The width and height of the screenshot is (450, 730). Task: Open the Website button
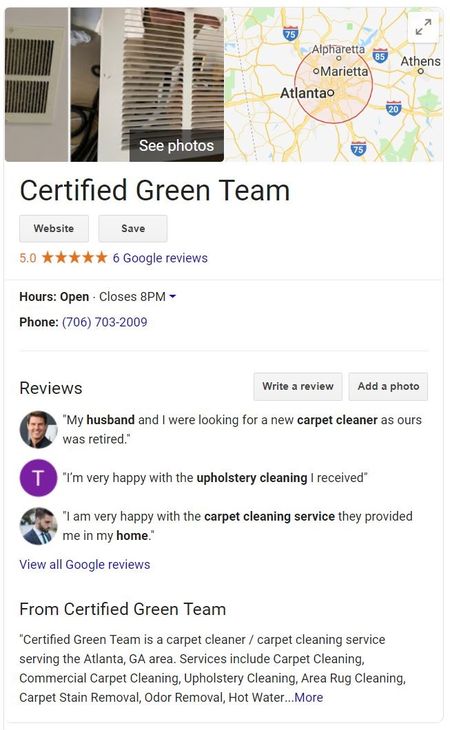54,229
